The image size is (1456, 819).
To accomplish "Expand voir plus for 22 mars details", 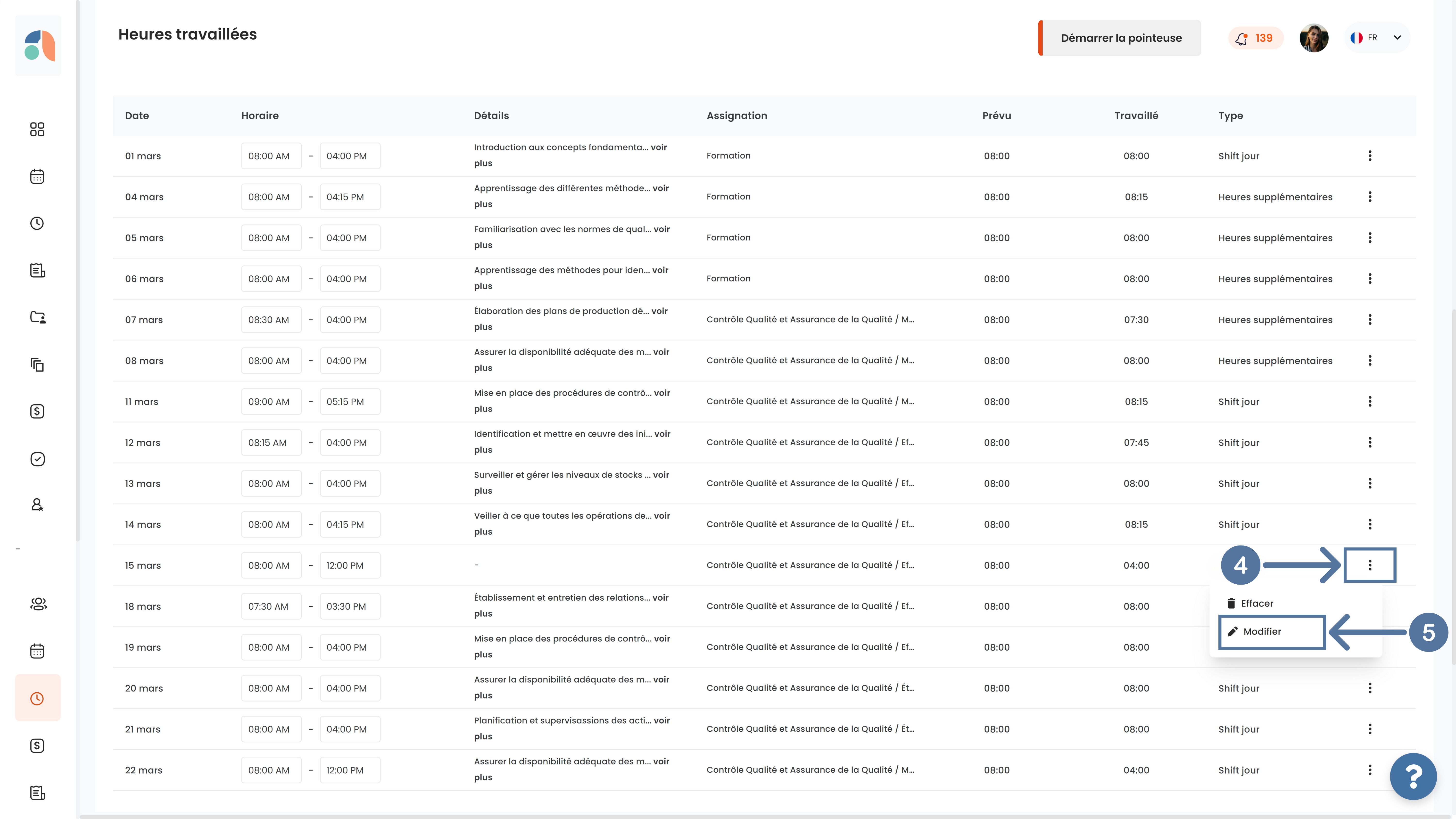I will (661, 762).
